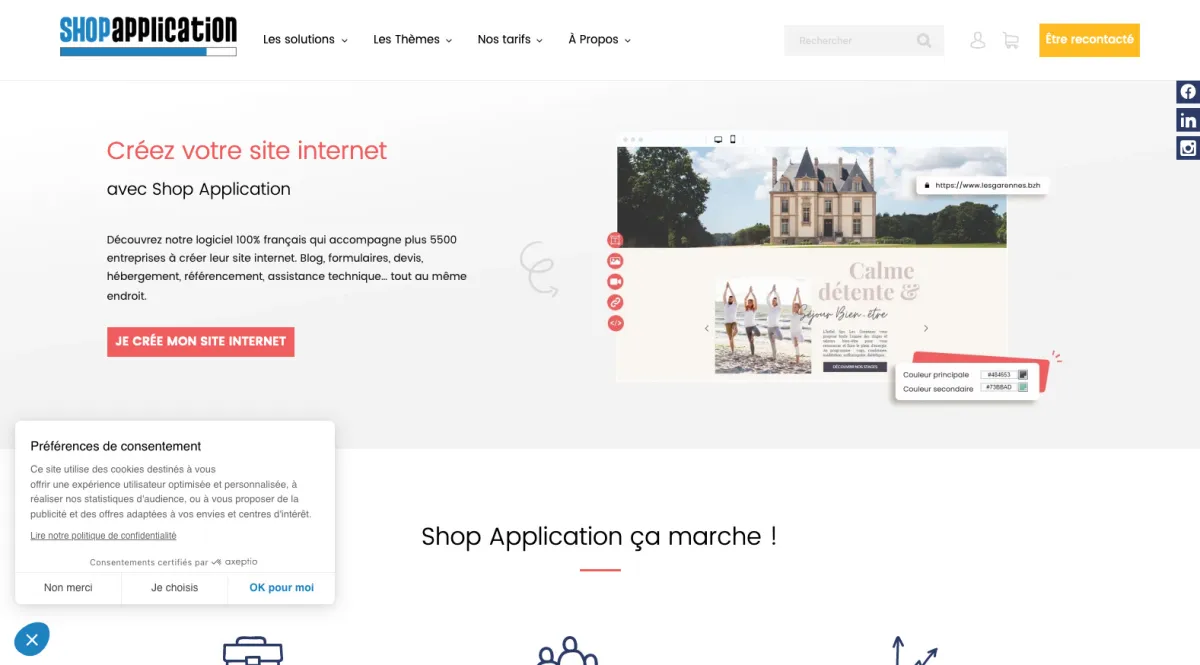Visit the LinkedIn social icon
The width and height of the screenshot is (1200, 665).
click(x=1188, y=120)
